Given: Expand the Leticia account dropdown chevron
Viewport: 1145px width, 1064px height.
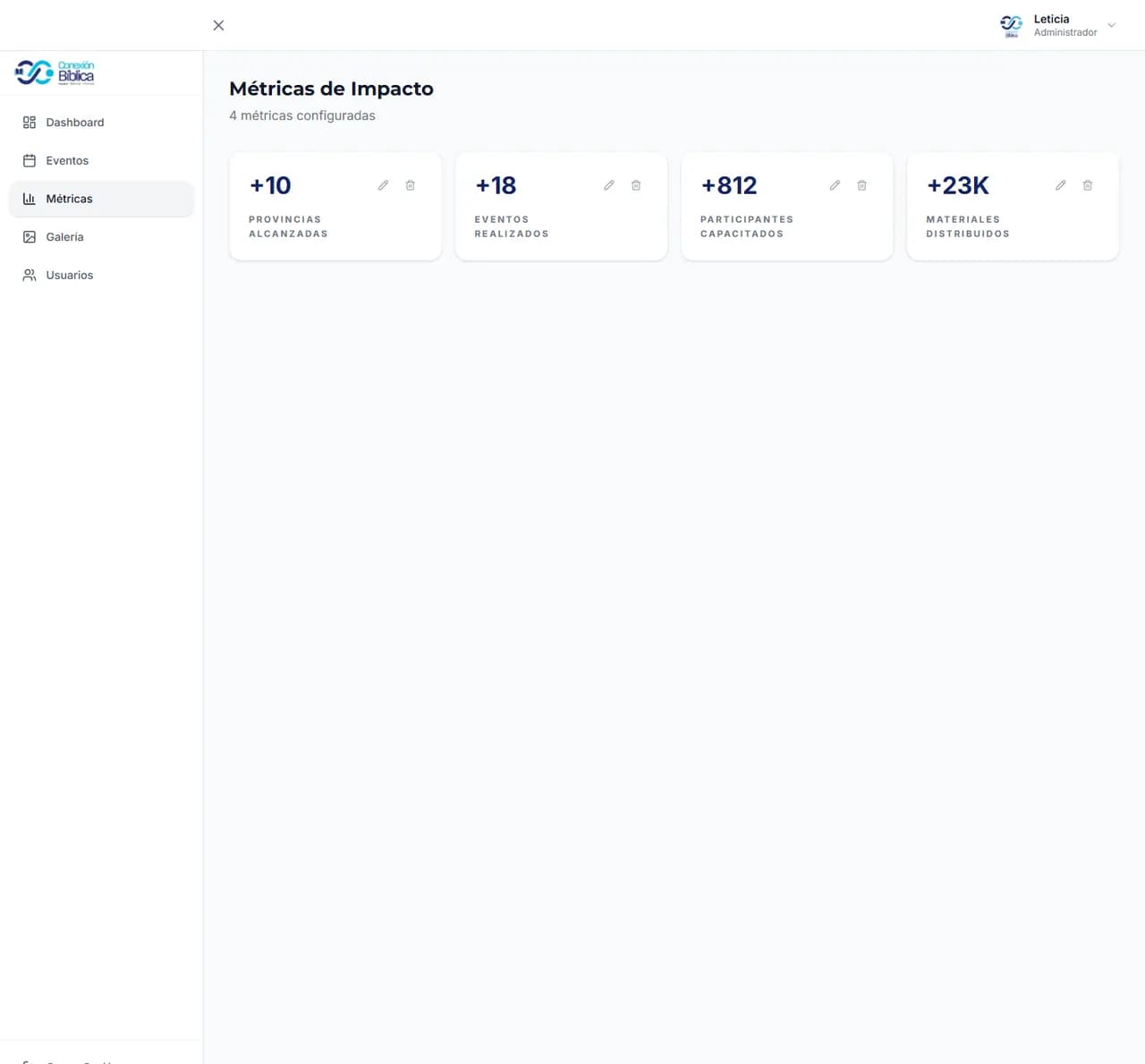Looking at the screenshot, I should point(1112,25).
